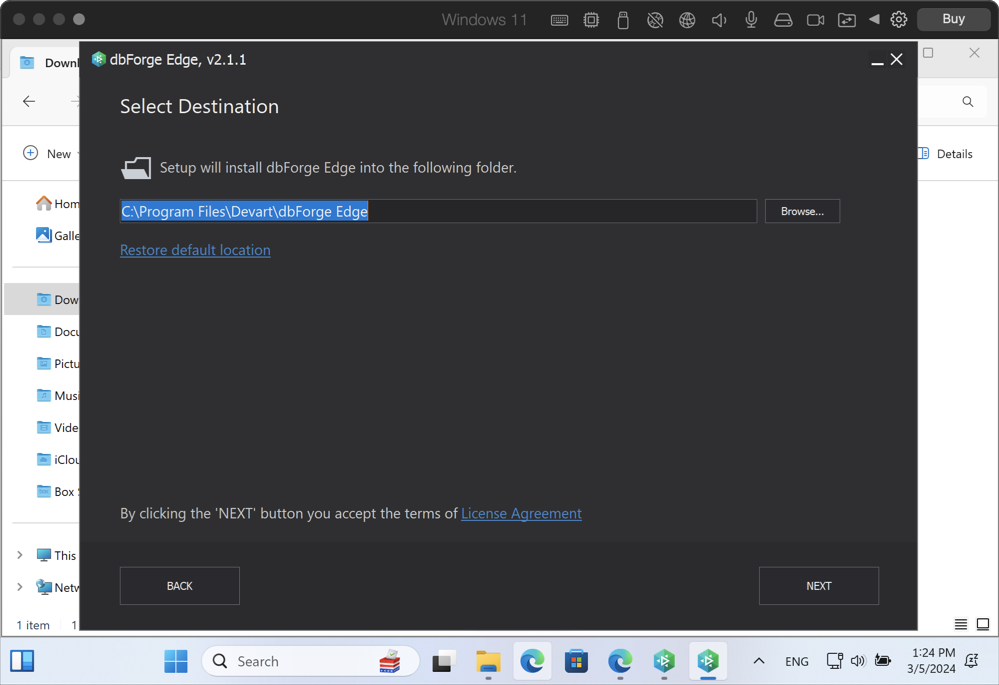This screenshot has width=999, height=685.
Task: Click the Browse... button
Action: point(802,212)
